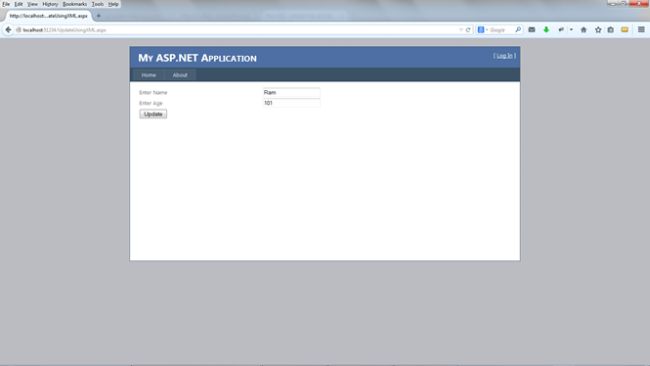Focus the Enter Age field containing 101
This screenshot has width=650, height=366.
coord(291,103)
